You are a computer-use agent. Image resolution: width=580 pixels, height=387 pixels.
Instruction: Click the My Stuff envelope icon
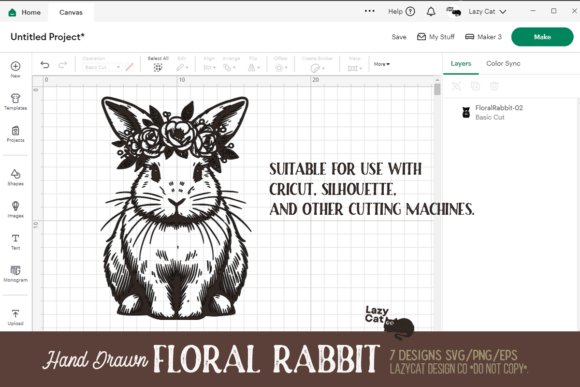(421, 37)
